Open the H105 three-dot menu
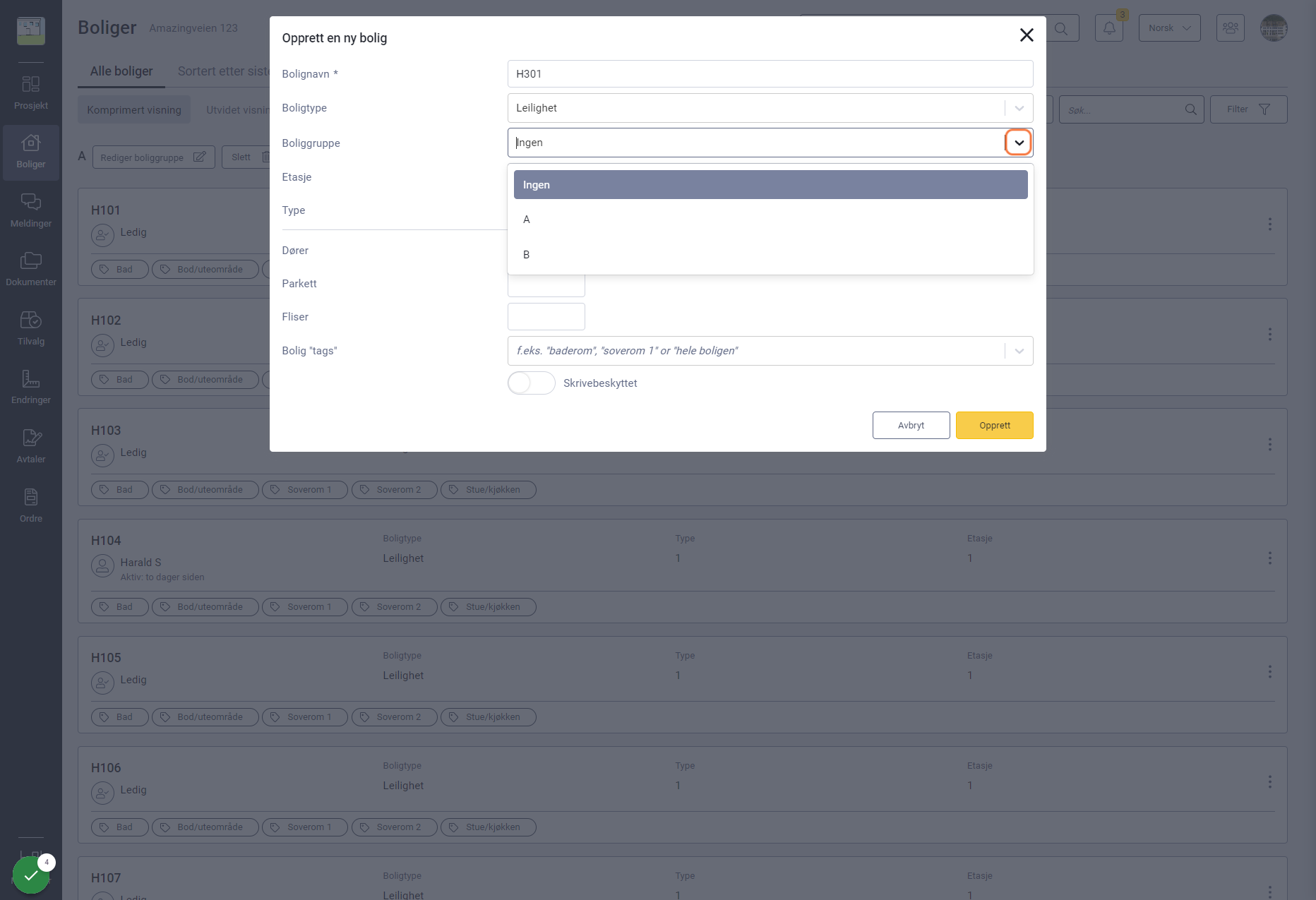This screenshot has height=900, width=1316. pyautogui.click(x=1270, y=672)
